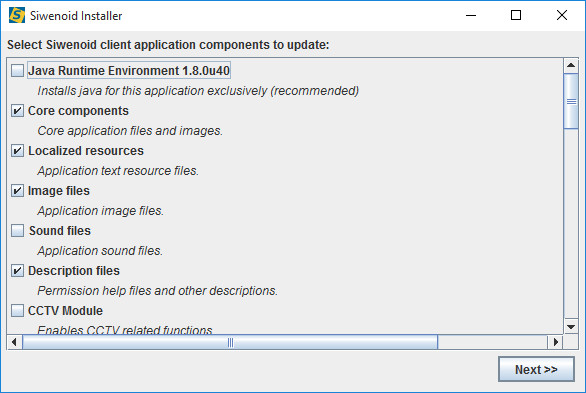Screen dimensions: 586x393
Task: Disable the Description files checkbox
Action: 17,270
